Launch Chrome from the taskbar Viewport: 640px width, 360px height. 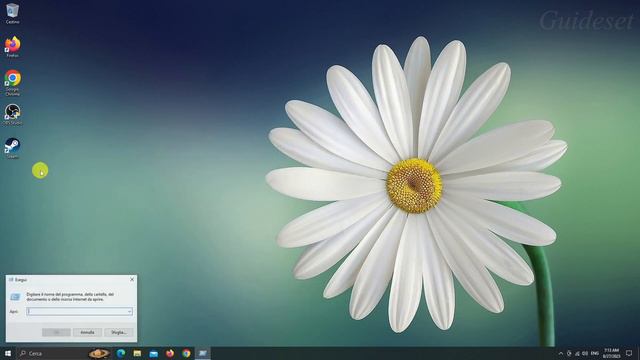[186, 353]
